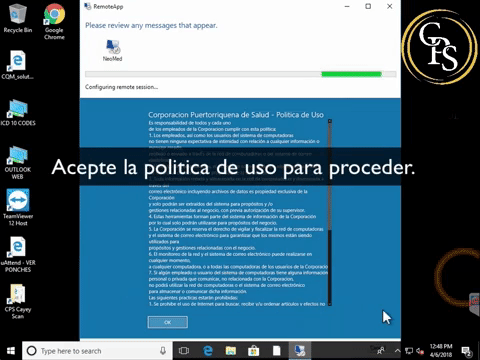The width and height of the screenshot is (480, 360).
Task: Show hidden system tray icons
Action: 397,351
